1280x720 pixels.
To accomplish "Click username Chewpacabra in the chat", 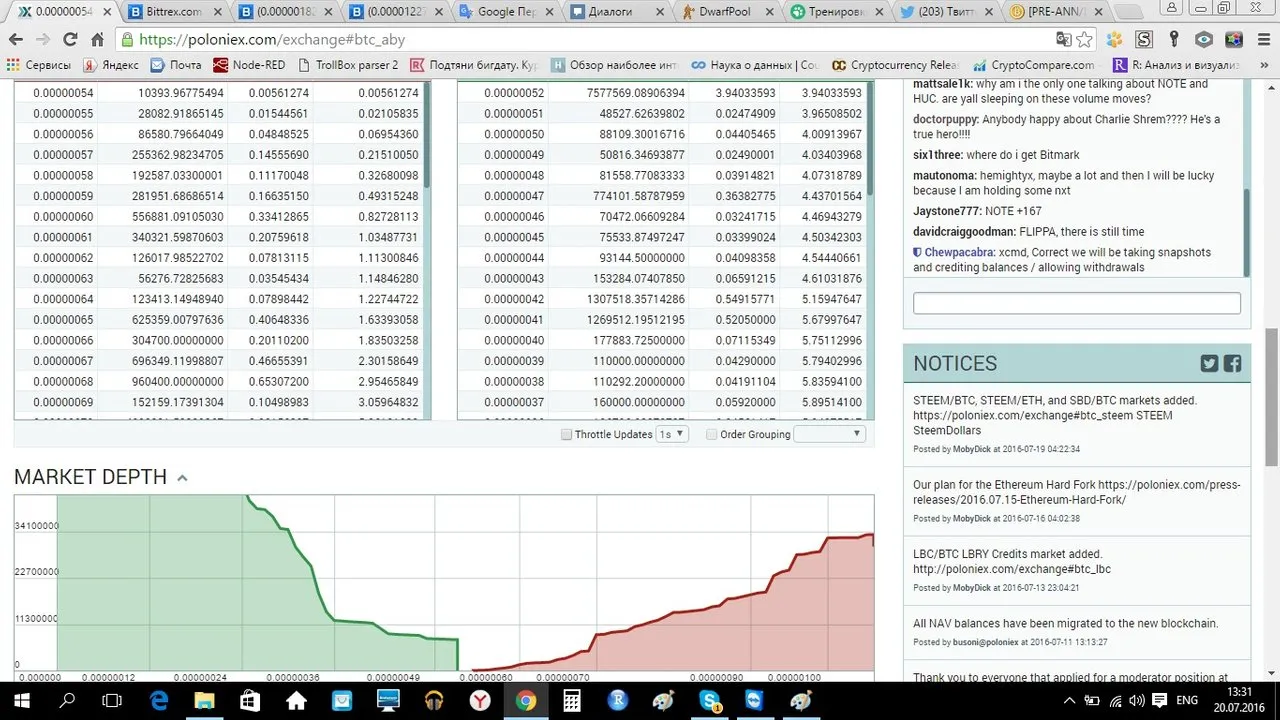I will coord(959,253).
